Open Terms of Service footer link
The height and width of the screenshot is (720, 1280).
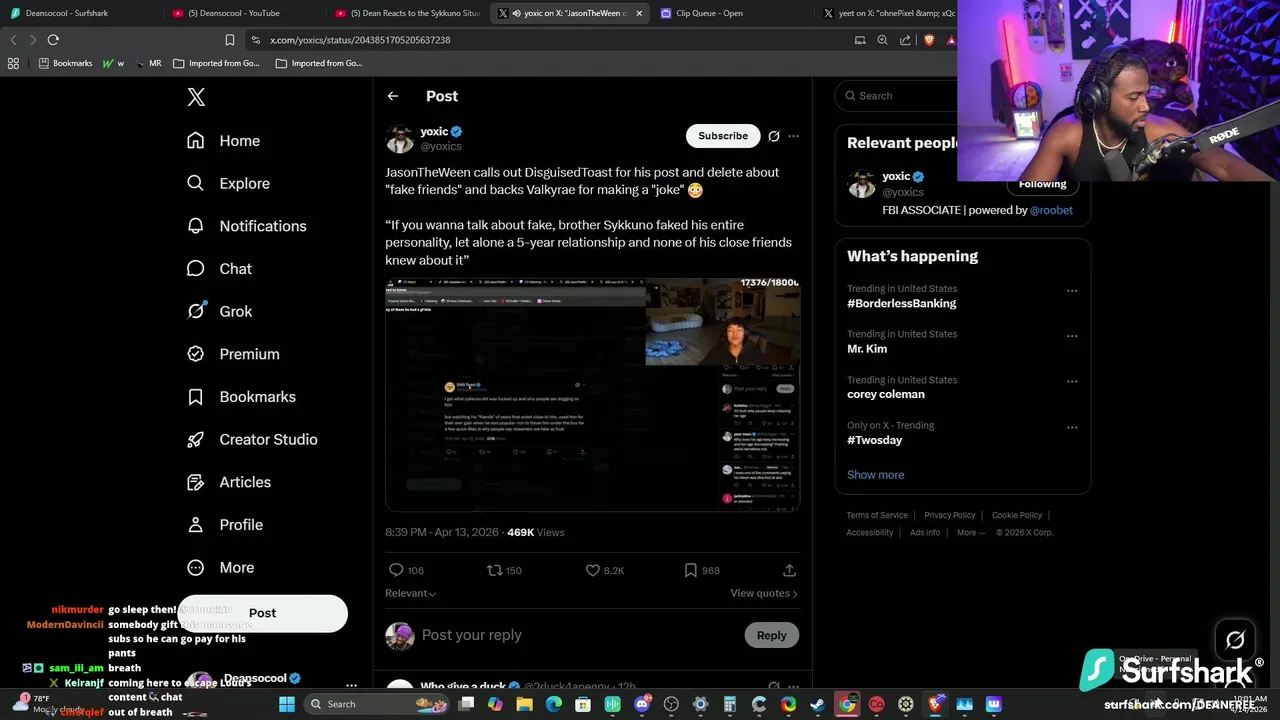click(877, 515)
